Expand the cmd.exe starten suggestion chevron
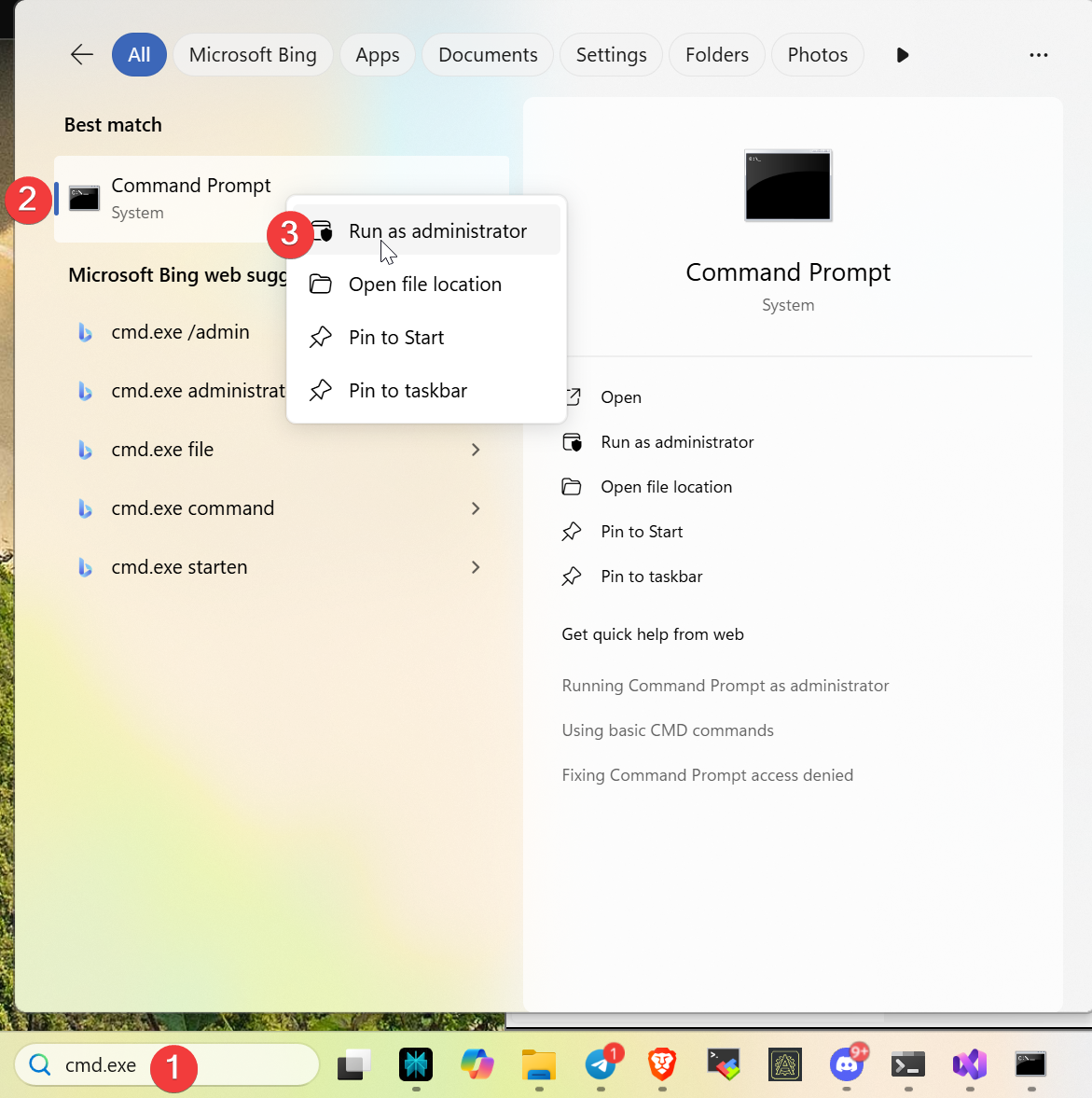The height and width of the screenshot is (1098, 1092). (476, 567)
